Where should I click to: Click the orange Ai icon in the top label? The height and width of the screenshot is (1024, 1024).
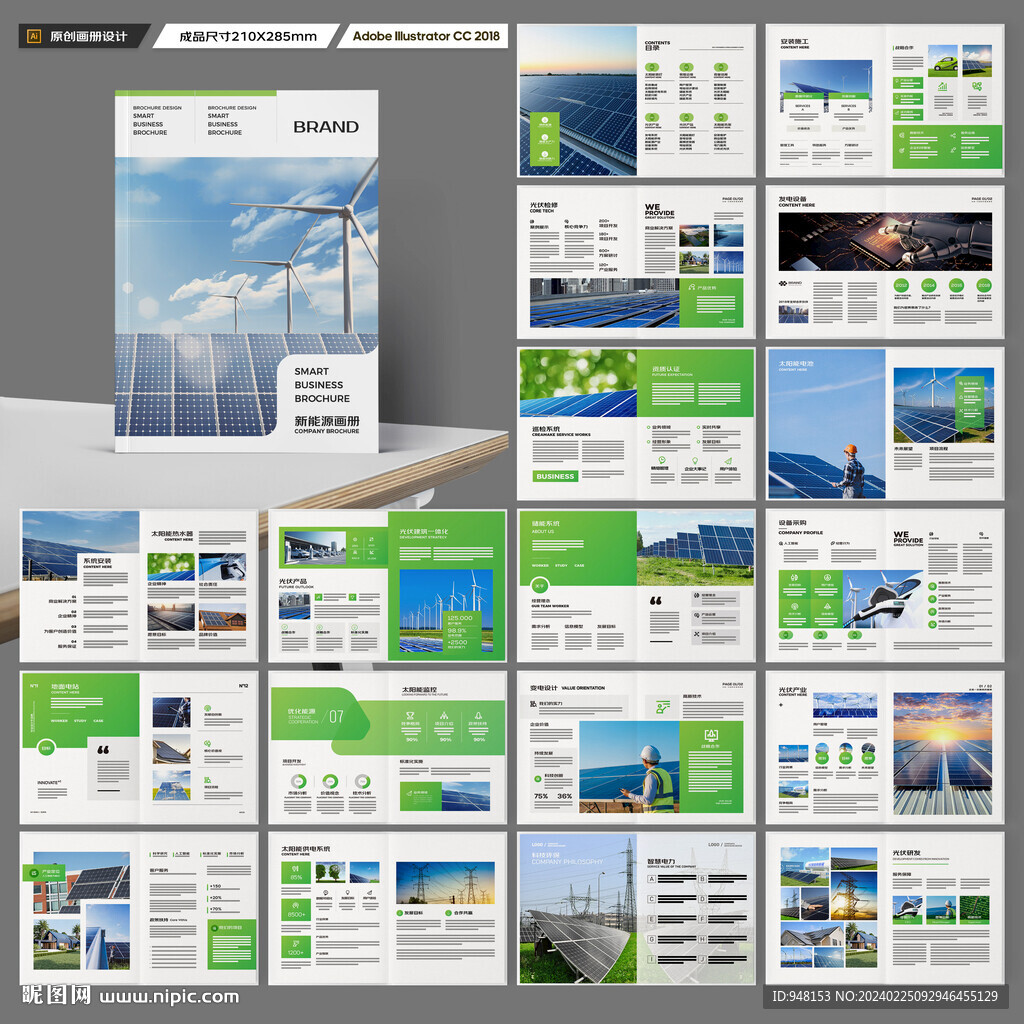[34, 37]
